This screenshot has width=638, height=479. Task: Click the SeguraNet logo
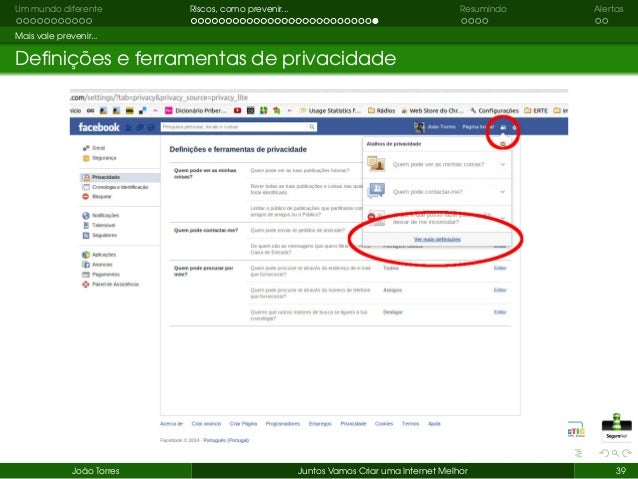point(616,426)
